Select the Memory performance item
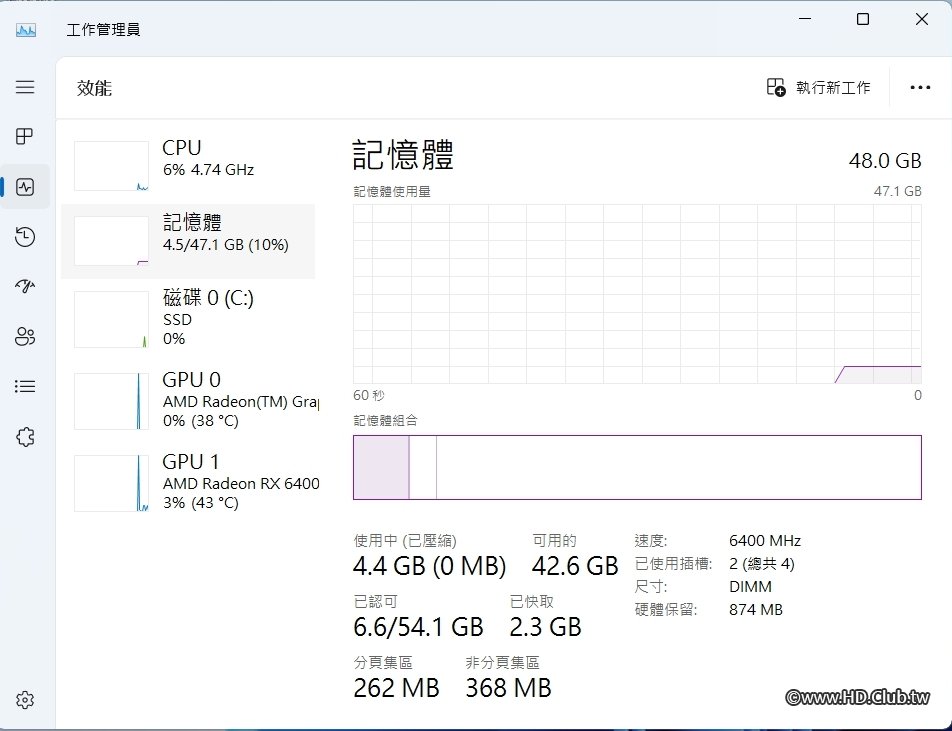The image size is (952, 731). 188,241
